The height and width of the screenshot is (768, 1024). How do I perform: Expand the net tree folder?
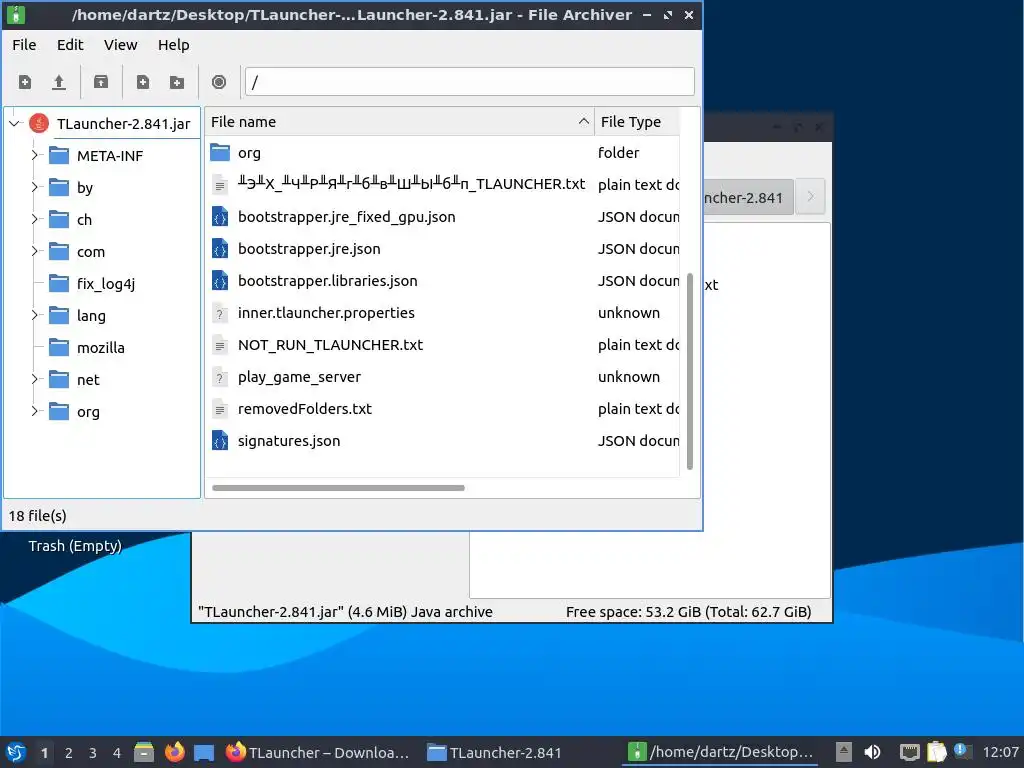(x=35, y=379)
